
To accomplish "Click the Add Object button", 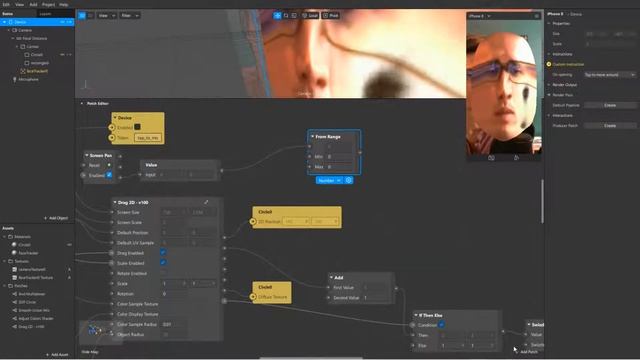I will click(56, 218).
